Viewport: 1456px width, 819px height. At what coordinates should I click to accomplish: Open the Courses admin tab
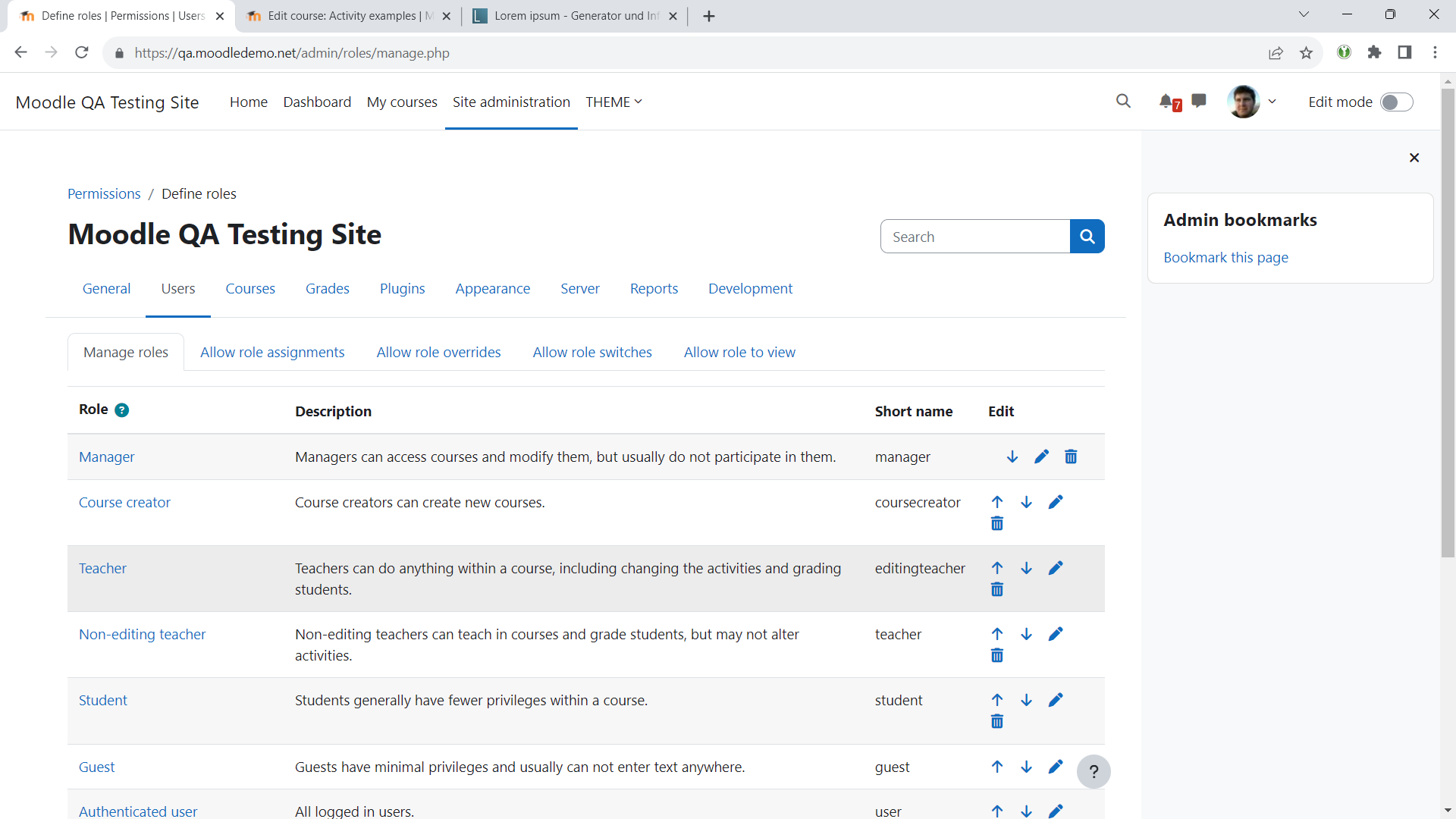click(x=250, y=288)
